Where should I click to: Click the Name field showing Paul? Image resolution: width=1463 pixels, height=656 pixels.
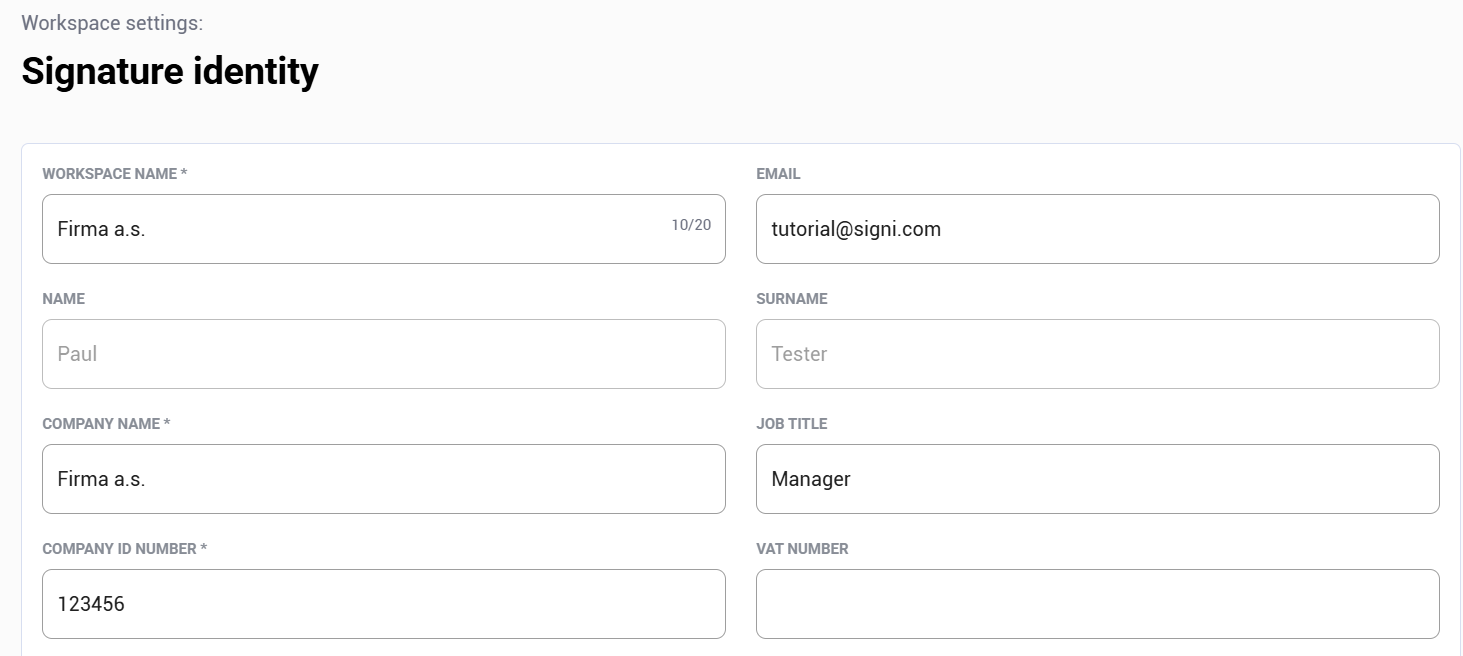[383, 354]
